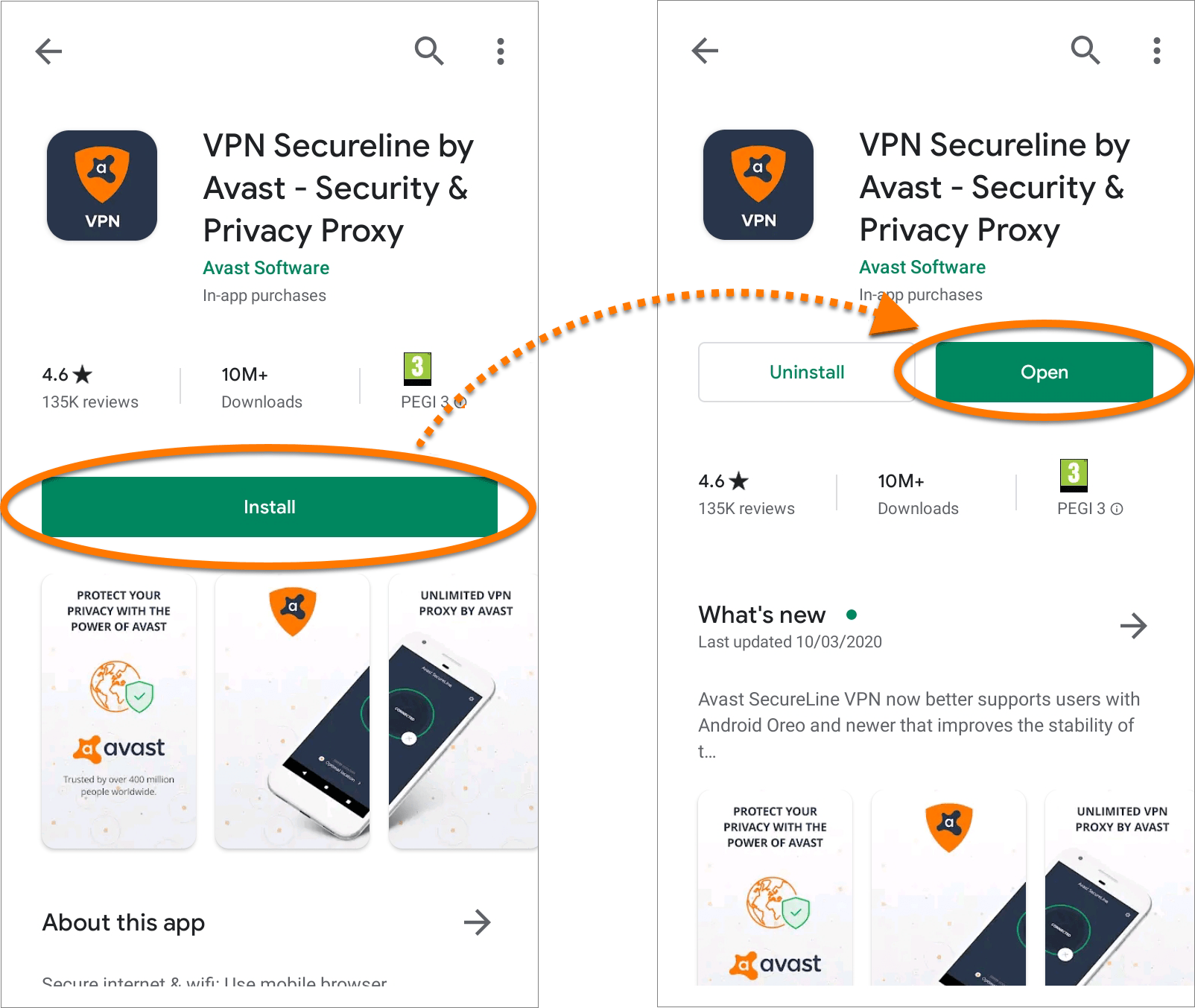Open the Avast Software developer link on the right screen
The height and width of the screenshot is (1008, 1195).
[922, 267]
